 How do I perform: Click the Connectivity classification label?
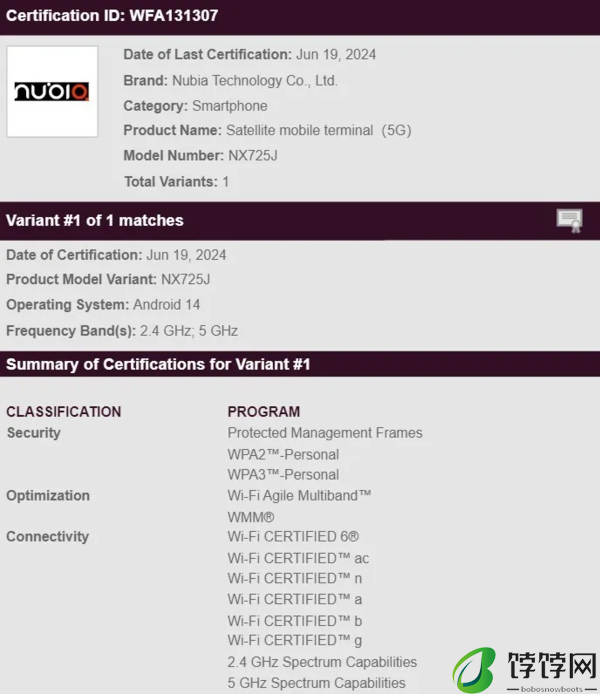(x=48, y=537)
